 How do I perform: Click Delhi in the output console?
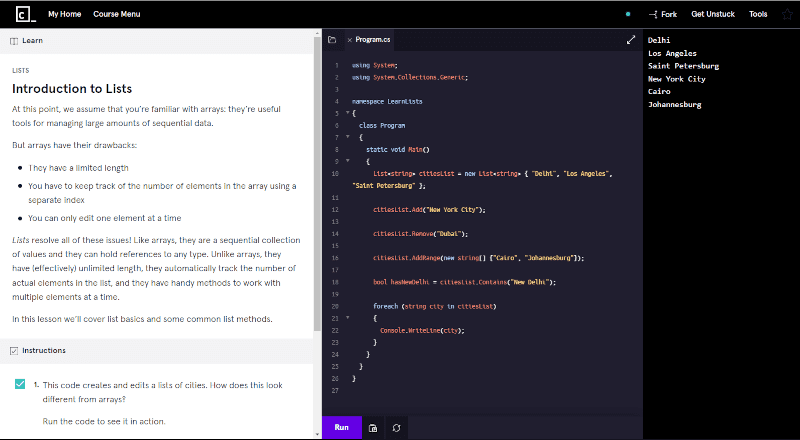[x=659, y=40]
